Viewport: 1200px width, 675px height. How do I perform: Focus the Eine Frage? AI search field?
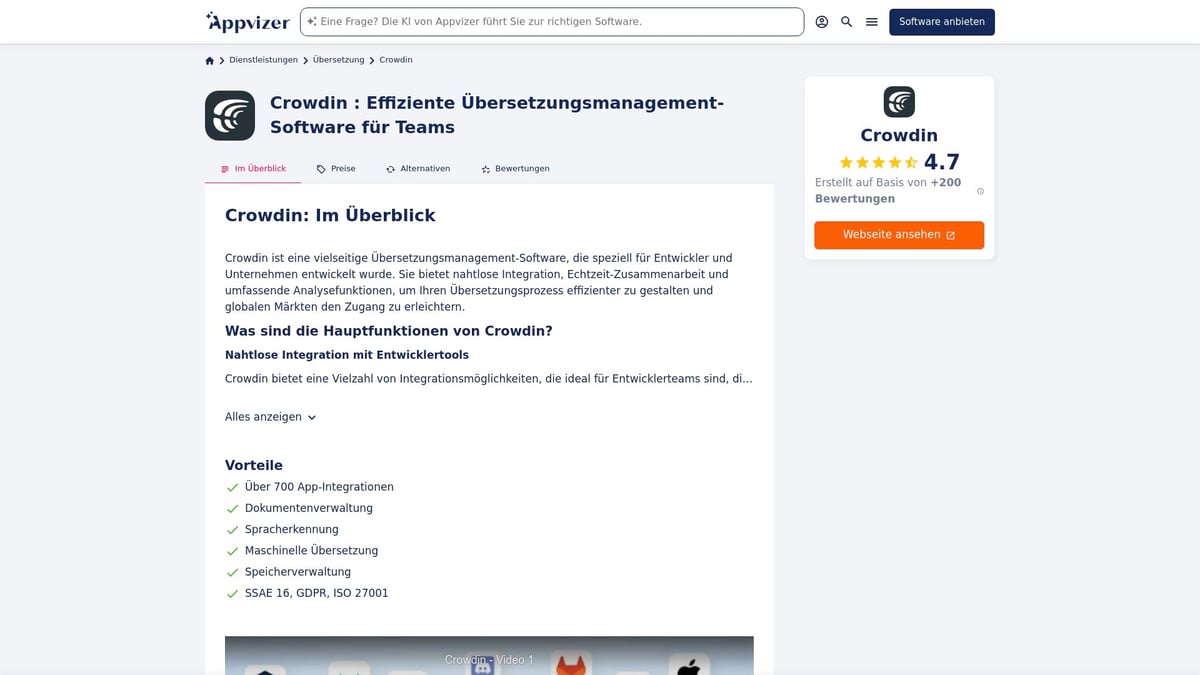click(x=552, y=21)
